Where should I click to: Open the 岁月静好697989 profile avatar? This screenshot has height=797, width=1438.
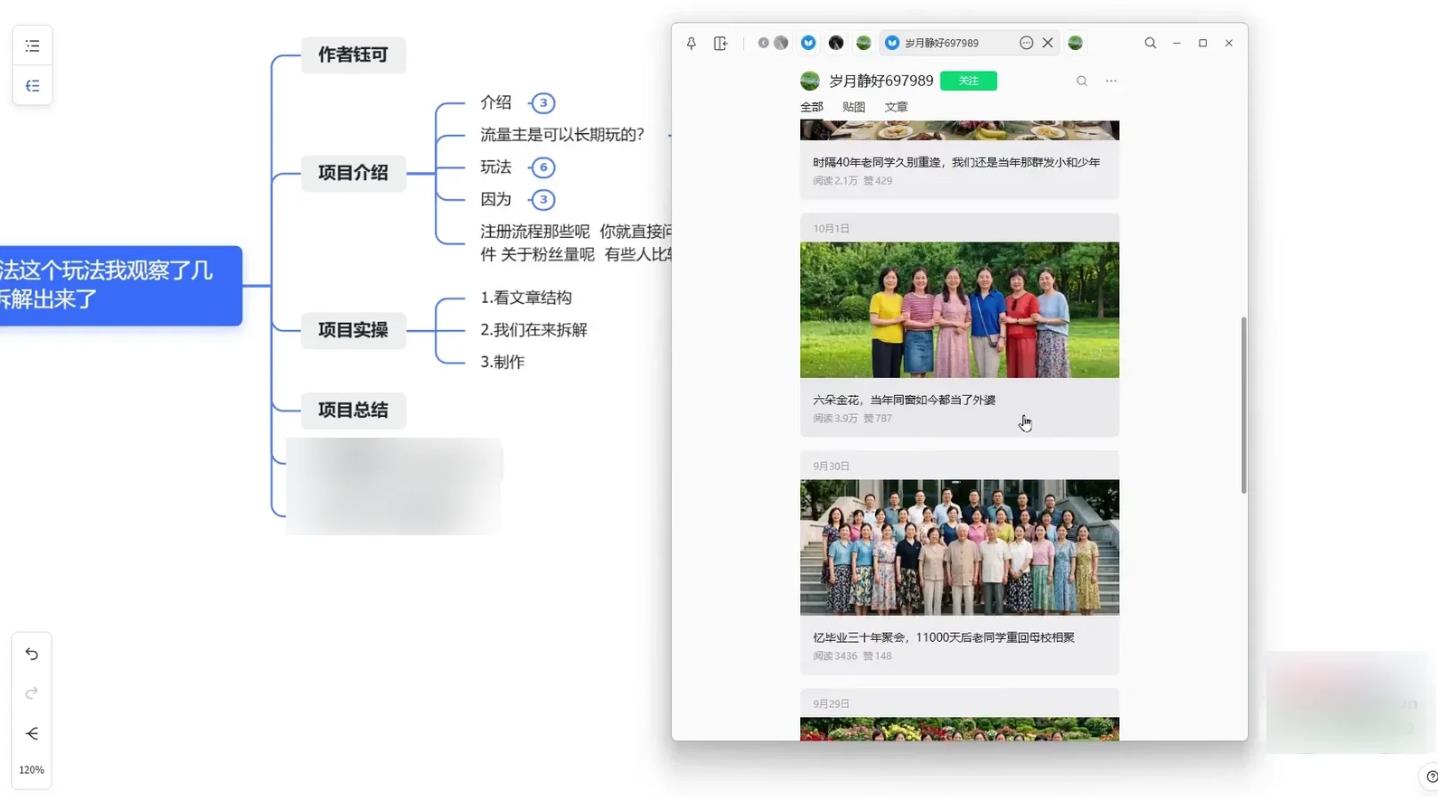pos(810,81)
